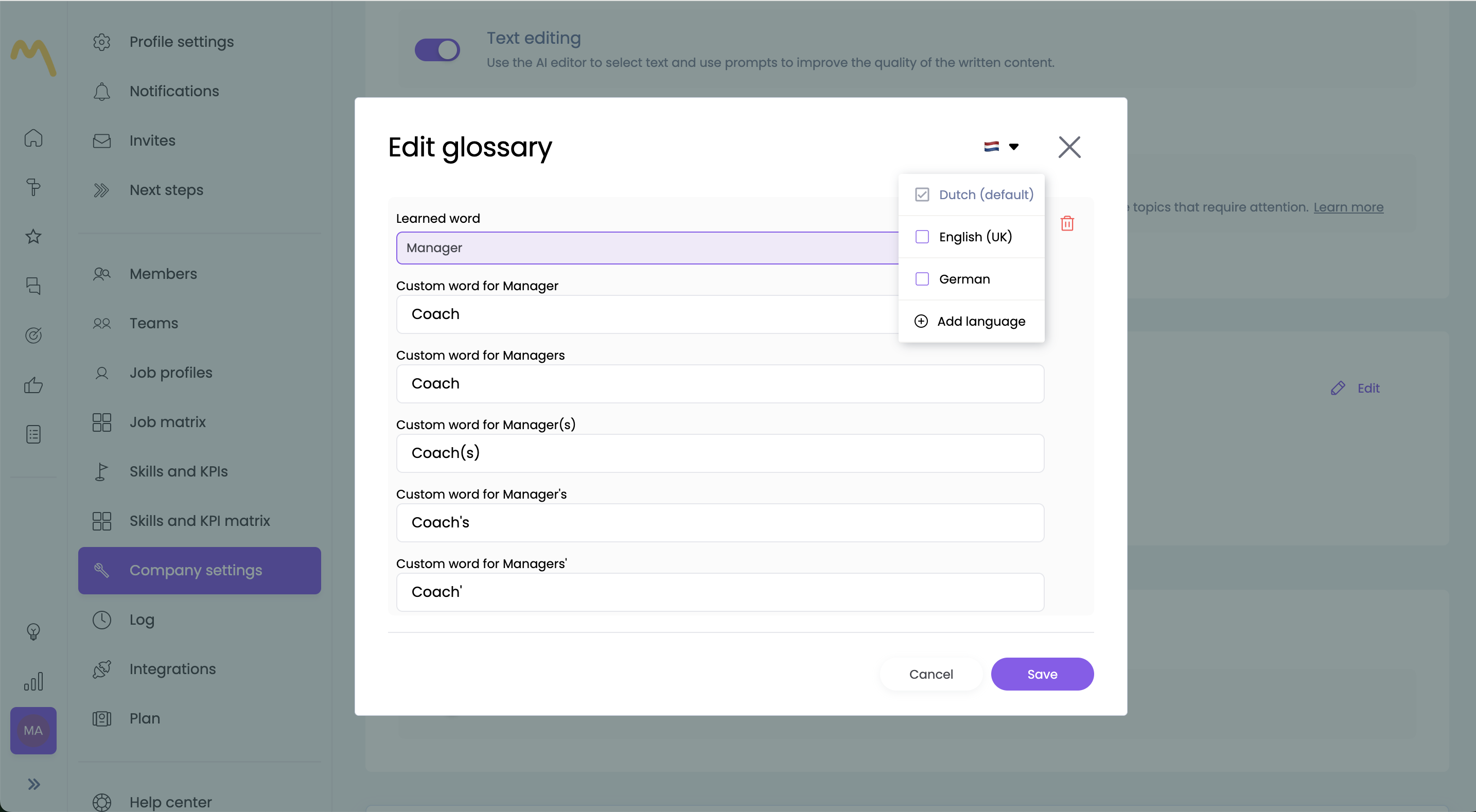1476x812 pixels.
Task: Click the target goals icon in rail
Action: pos(33,335)
